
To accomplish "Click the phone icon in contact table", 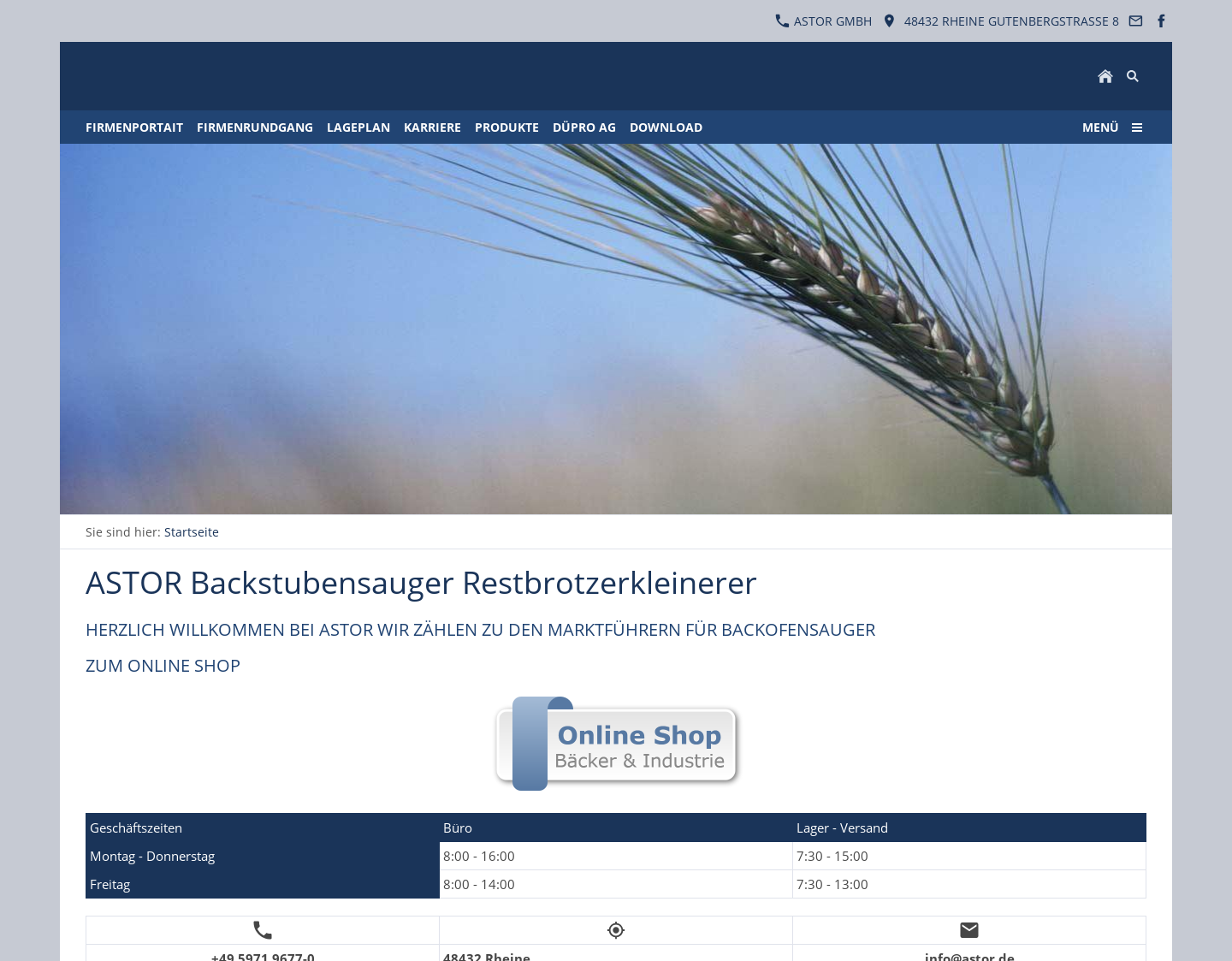I will [263, 930].
